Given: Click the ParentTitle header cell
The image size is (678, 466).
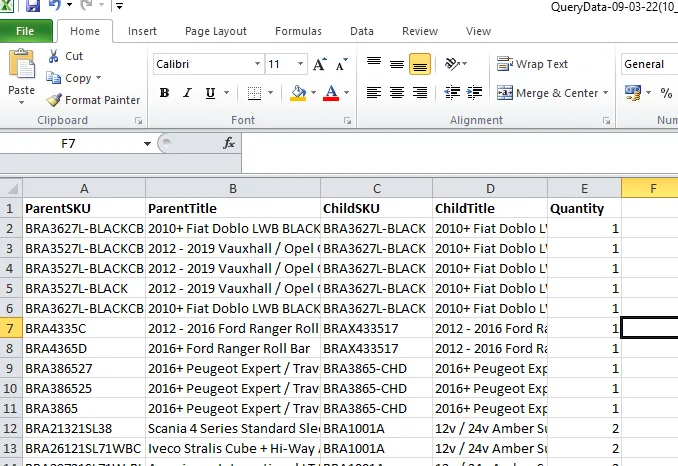Looking at the screenshot, I should (x=233, y=208).
